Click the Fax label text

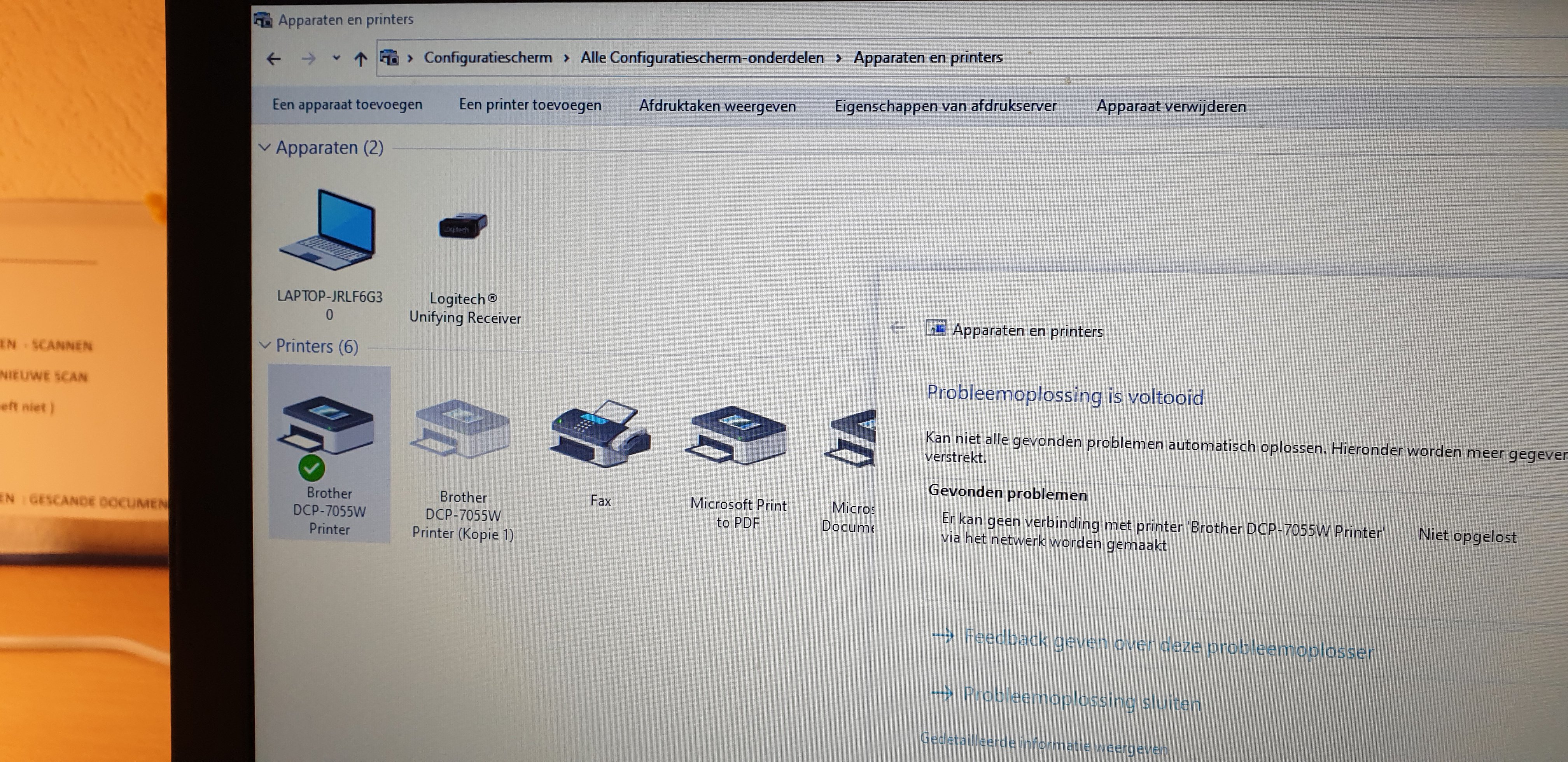pos(600,501)
